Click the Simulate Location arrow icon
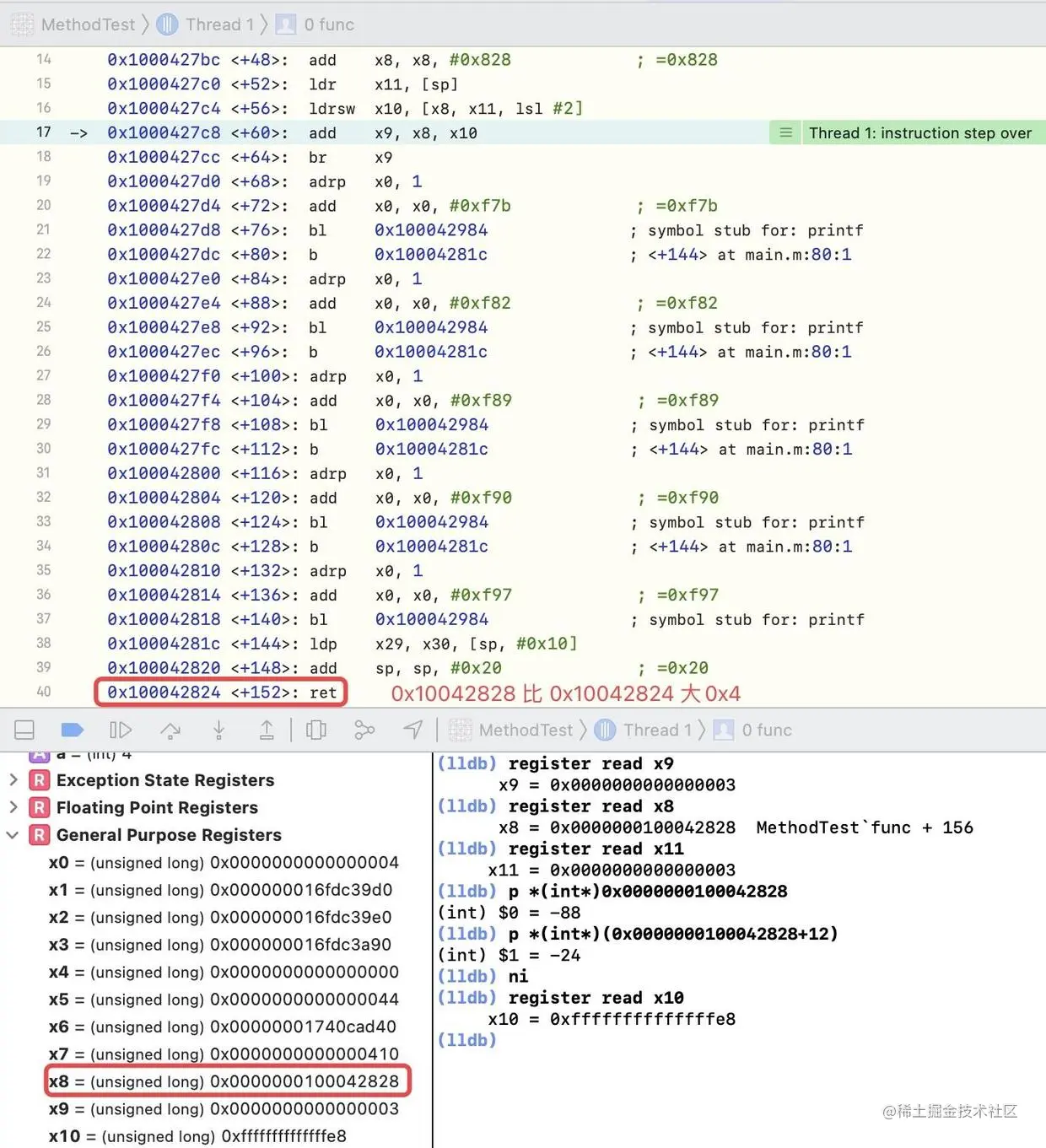This screenshot has height=1148, width=1046. coord(413,730)
